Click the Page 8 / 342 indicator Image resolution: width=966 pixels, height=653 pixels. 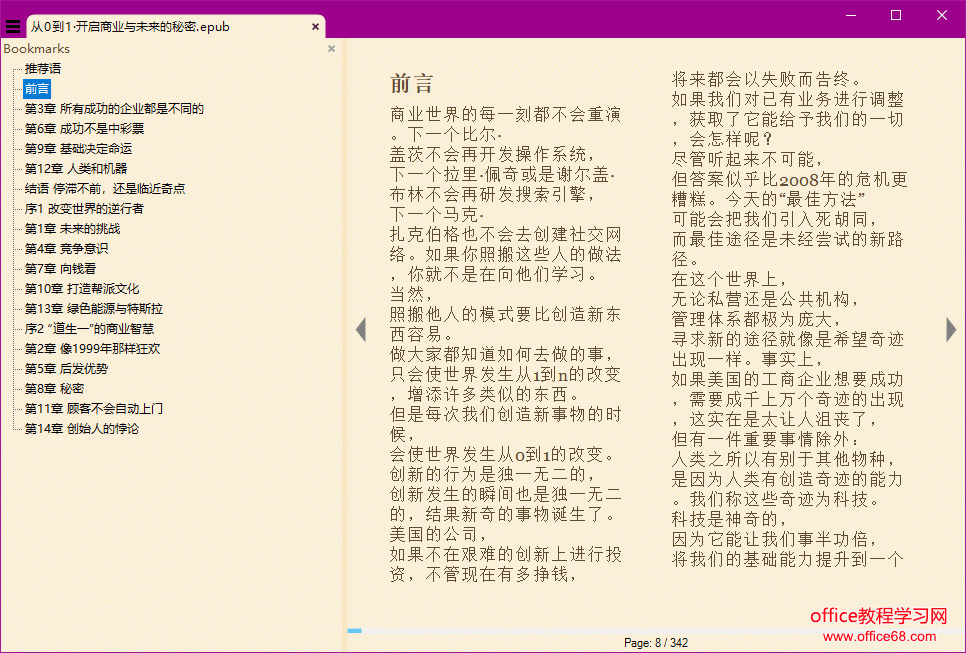[x=656, y=642]
